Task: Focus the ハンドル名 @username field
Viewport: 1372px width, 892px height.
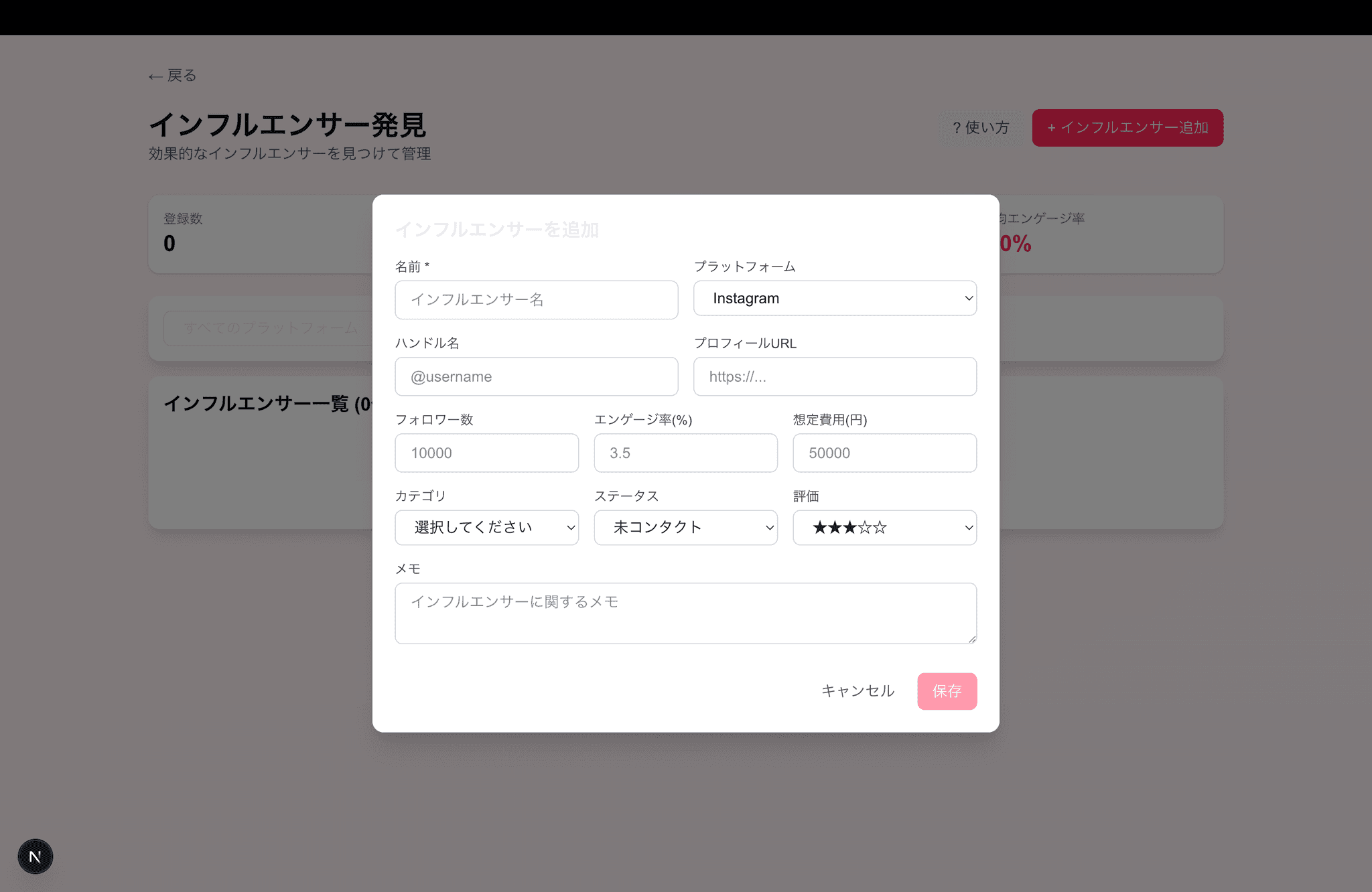Action: (536, 376)
